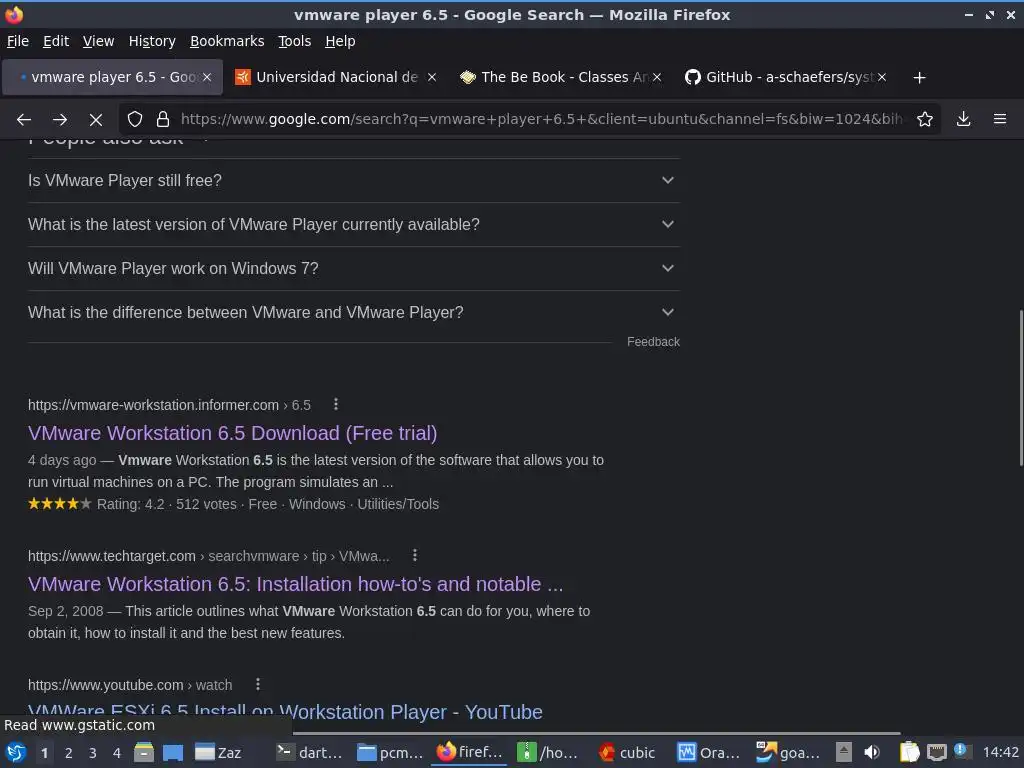Open the pcm taskbar window
Screen dimensions: 1024x768
click(x=390, y=752)
